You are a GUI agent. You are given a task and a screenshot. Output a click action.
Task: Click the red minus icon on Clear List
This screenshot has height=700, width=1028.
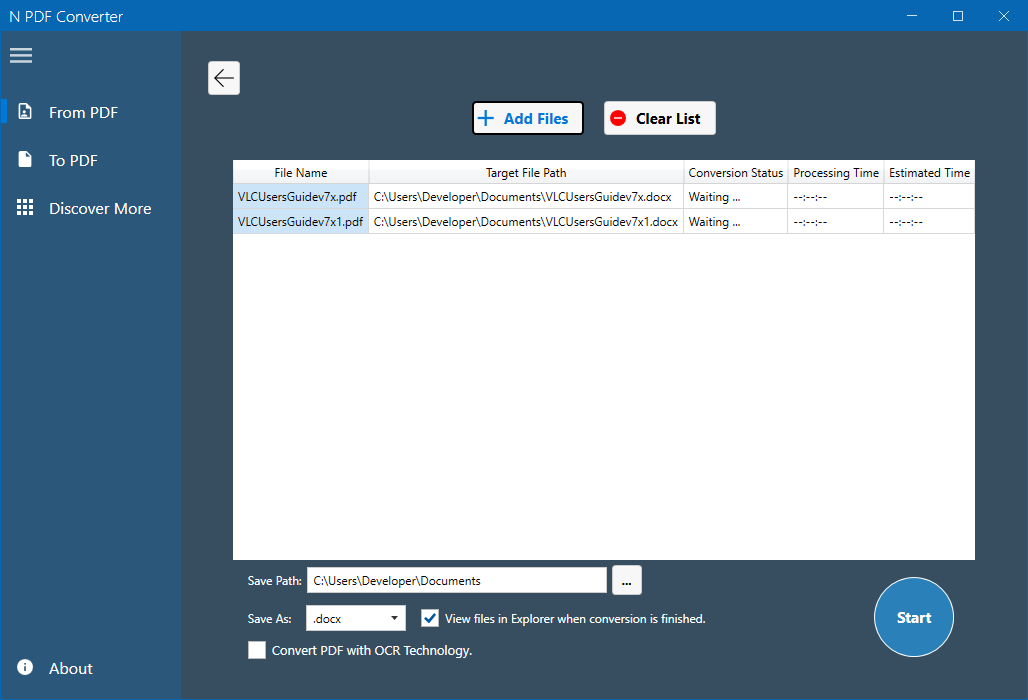[618, 118]
